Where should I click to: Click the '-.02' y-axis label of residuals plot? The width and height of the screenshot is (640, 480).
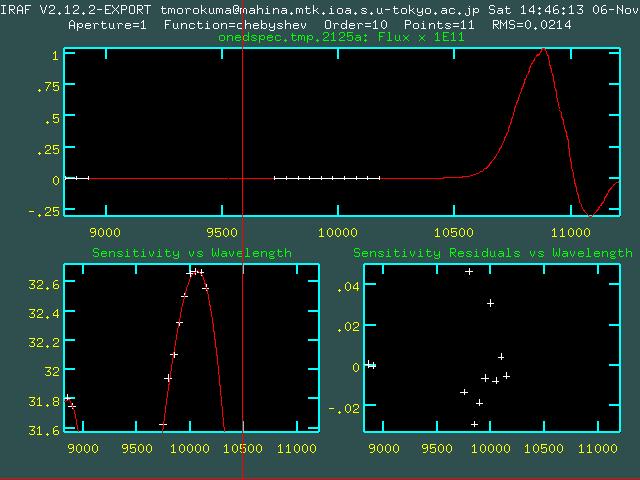pos(344,408)
